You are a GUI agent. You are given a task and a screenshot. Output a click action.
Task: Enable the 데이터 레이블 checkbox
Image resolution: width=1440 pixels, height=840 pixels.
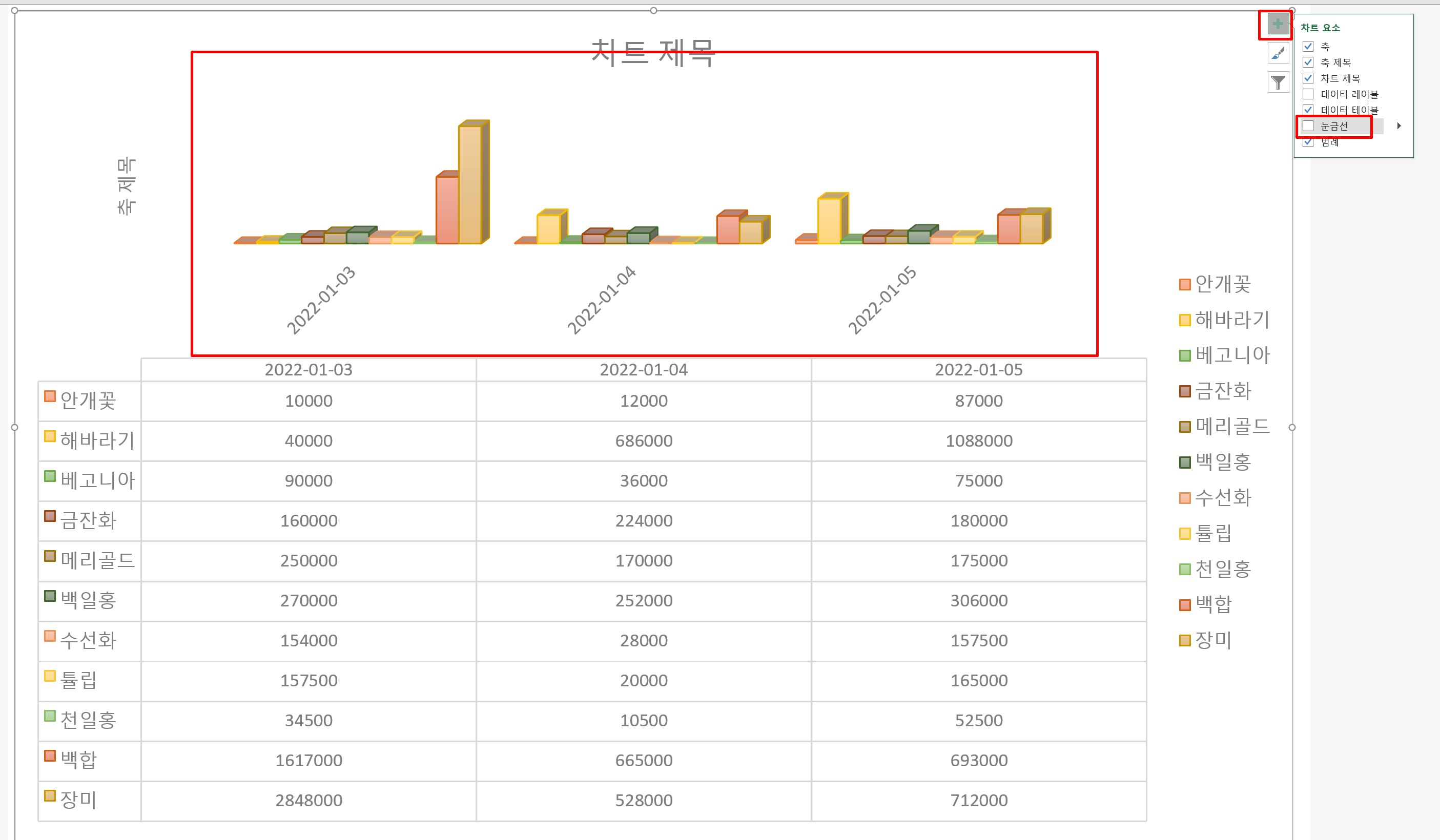coord(1308,94)
